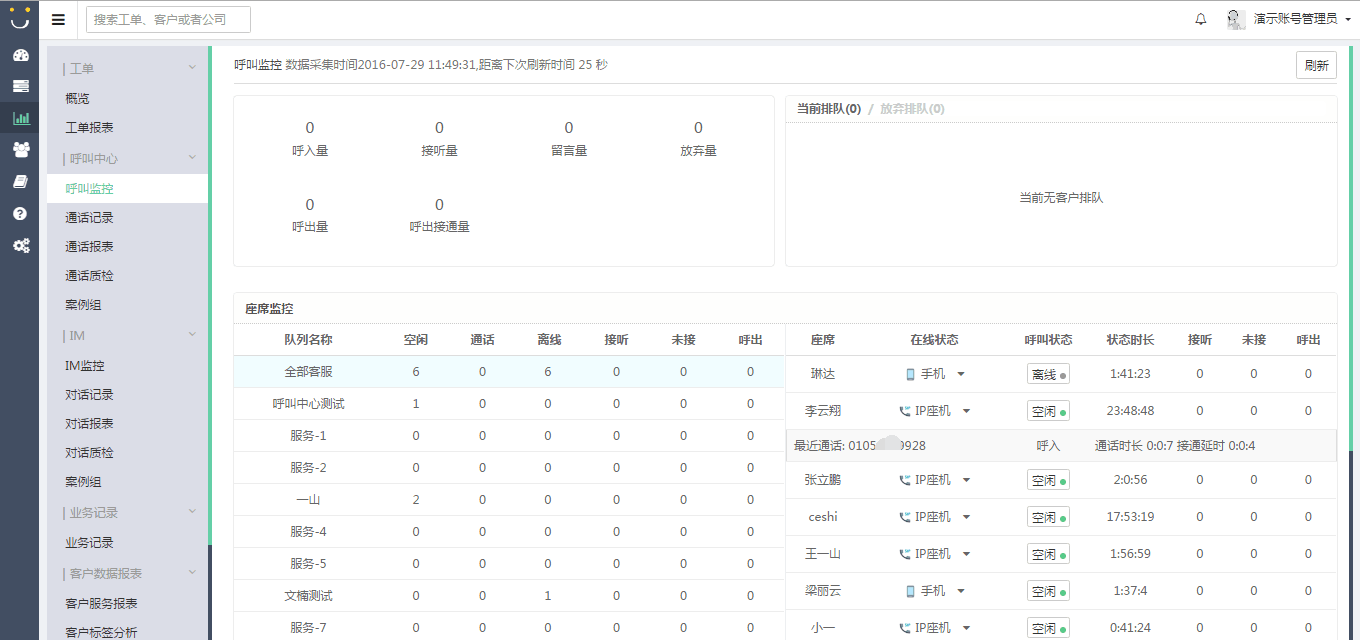Click the sidebar vertical scrollbar
The width and height of the screenshot is (1360, 640).
click(x=210, y=300)
